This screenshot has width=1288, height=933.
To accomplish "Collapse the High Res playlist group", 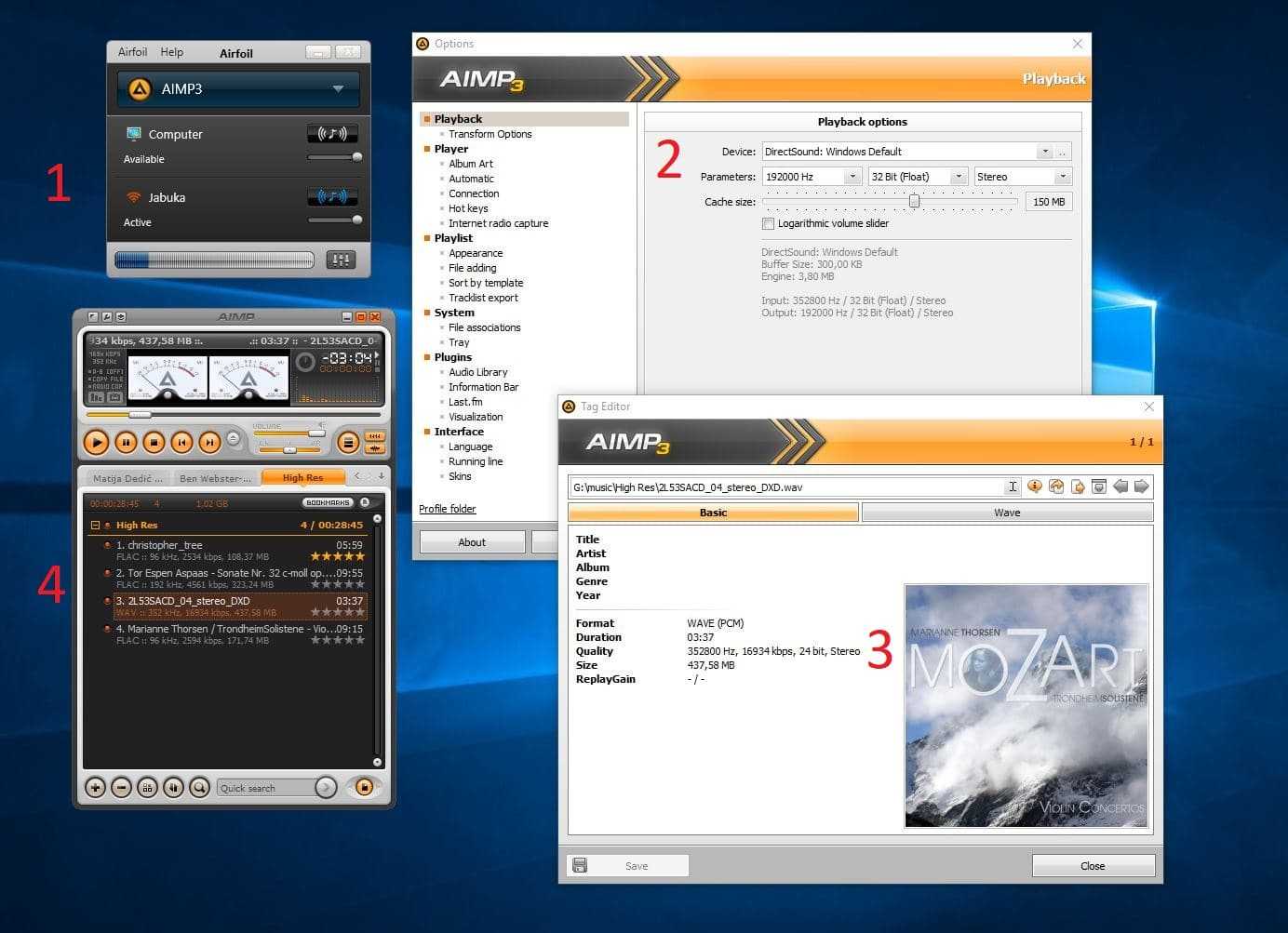I will click(x=95, y=526).
